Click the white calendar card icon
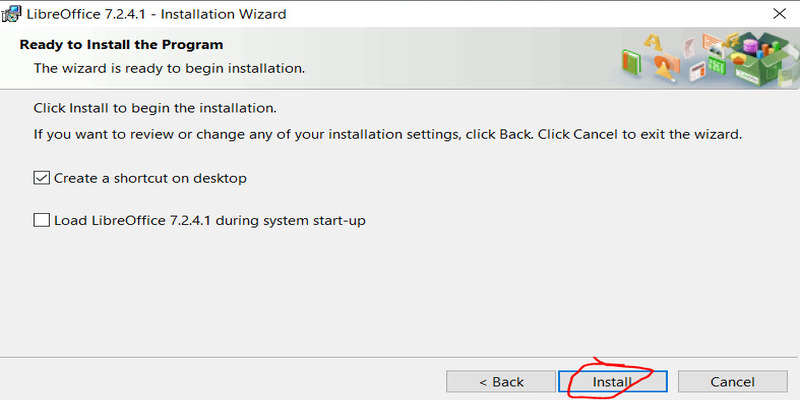 tap(697, 71)
